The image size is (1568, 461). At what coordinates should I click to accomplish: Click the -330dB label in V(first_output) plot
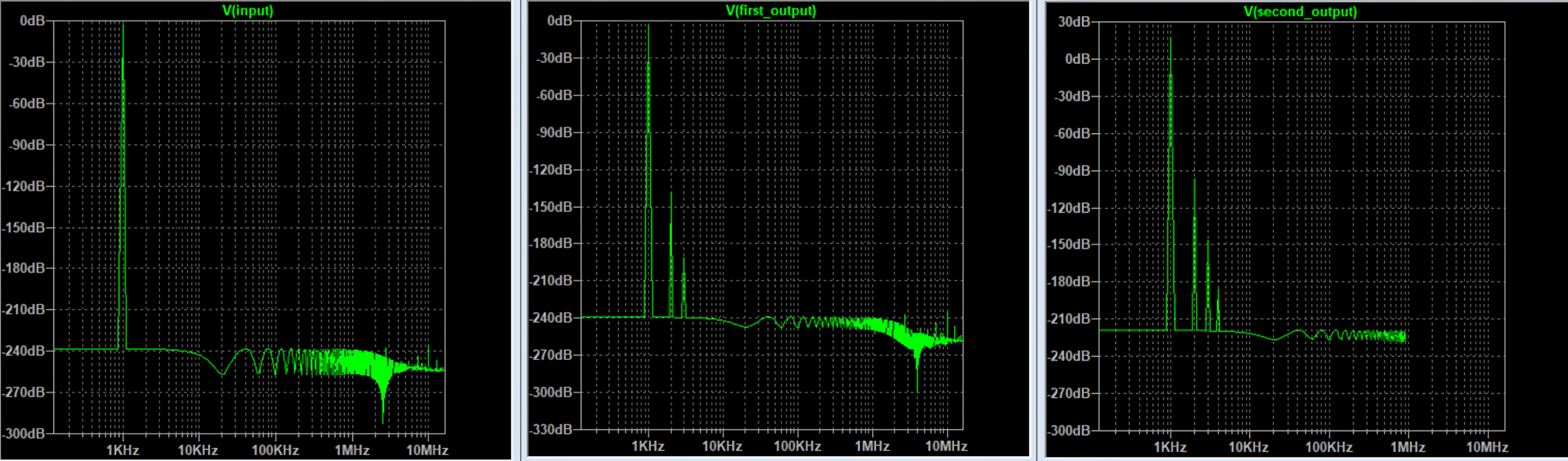tap(551, 429)
